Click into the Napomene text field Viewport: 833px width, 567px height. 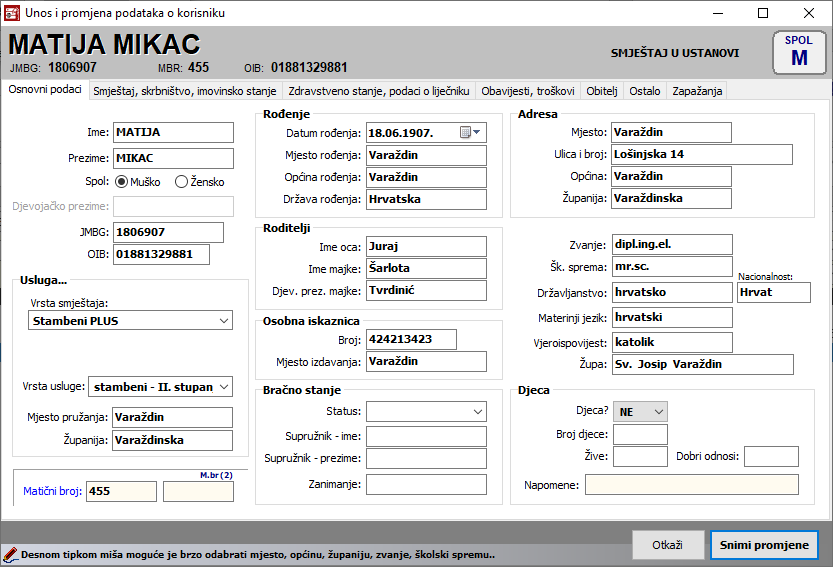(691, 485)
